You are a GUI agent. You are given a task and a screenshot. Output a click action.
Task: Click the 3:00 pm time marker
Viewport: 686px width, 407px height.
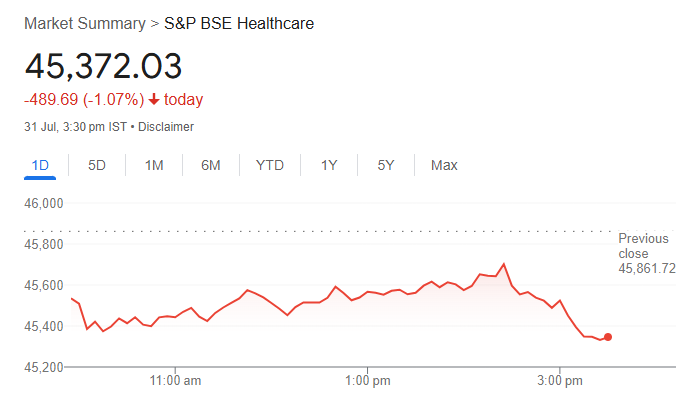[560, 381]
